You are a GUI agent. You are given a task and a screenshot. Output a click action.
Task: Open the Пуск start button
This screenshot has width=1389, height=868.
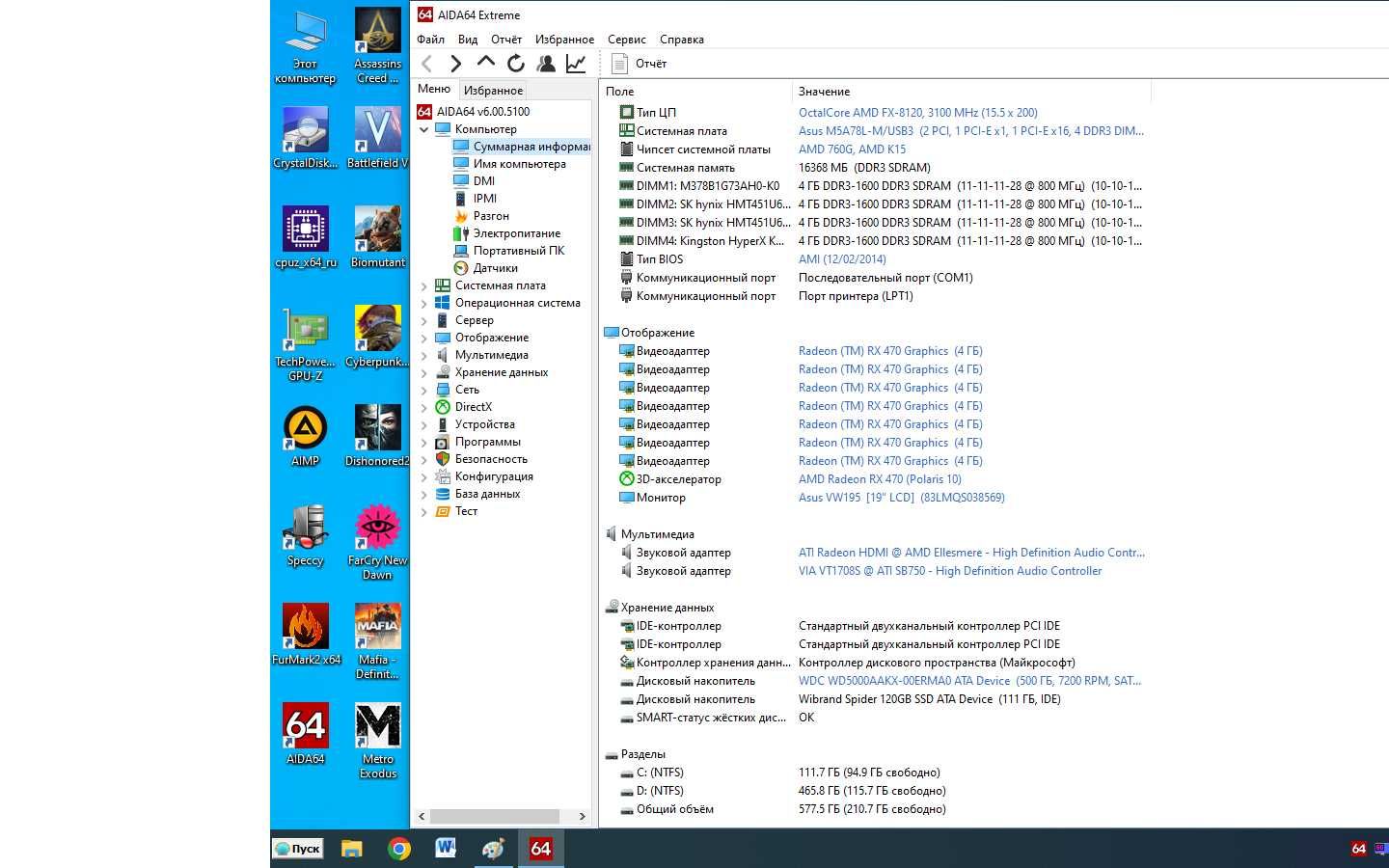tap(297, 849)
